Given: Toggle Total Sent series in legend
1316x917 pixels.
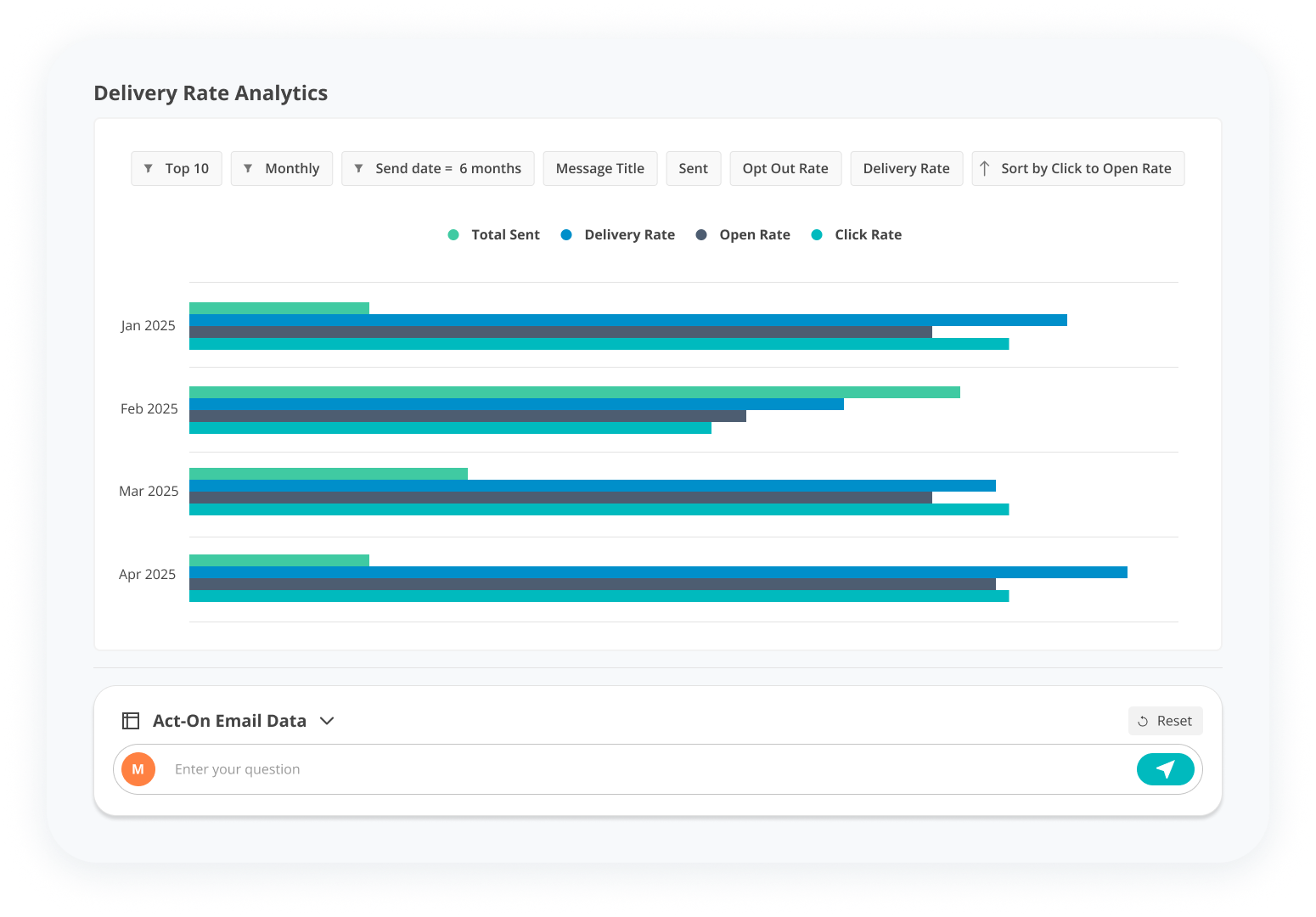Looking at the screenshot, I should click(494, 235).
